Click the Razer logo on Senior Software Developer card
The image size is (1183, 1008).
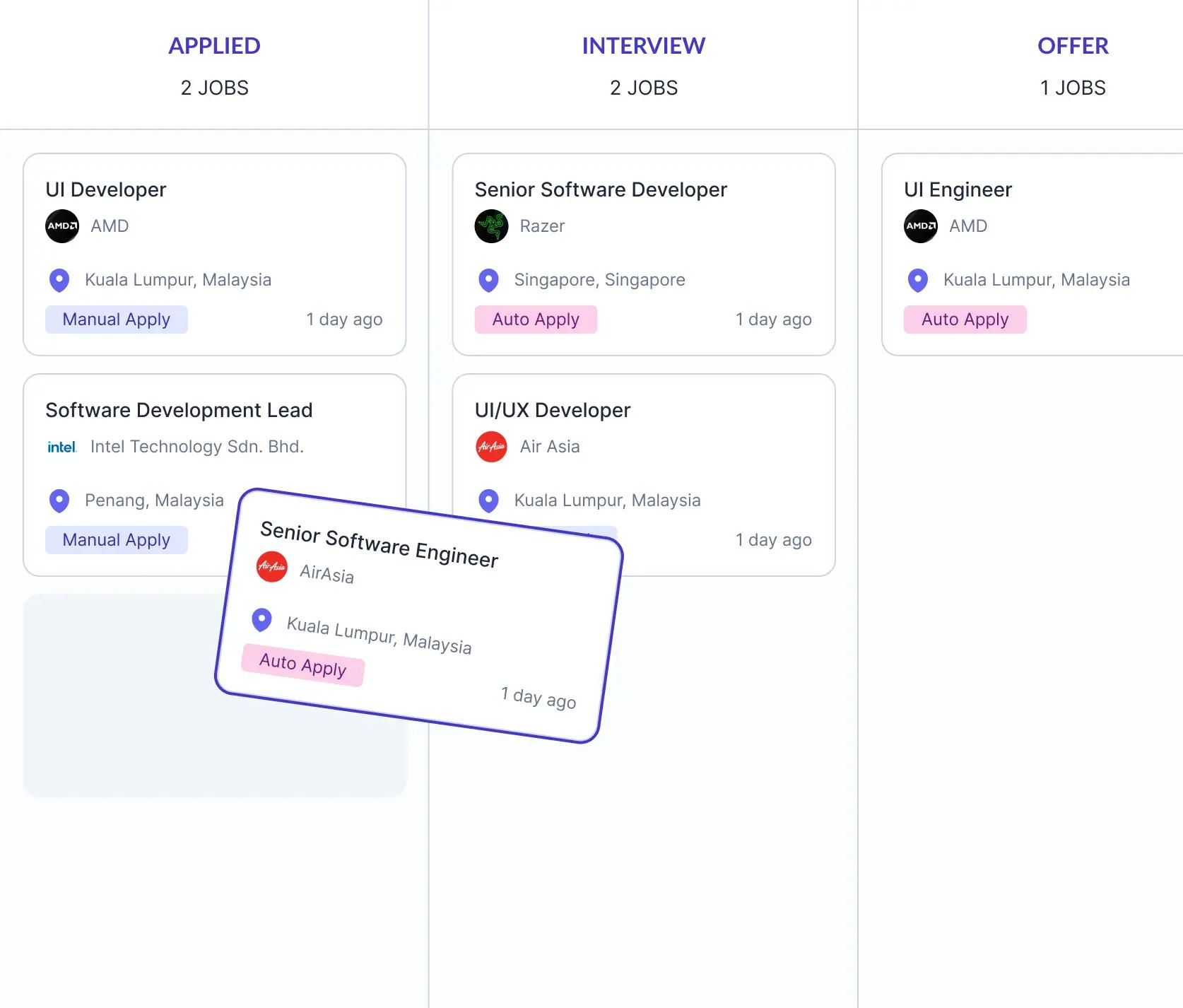click(491, 226)
